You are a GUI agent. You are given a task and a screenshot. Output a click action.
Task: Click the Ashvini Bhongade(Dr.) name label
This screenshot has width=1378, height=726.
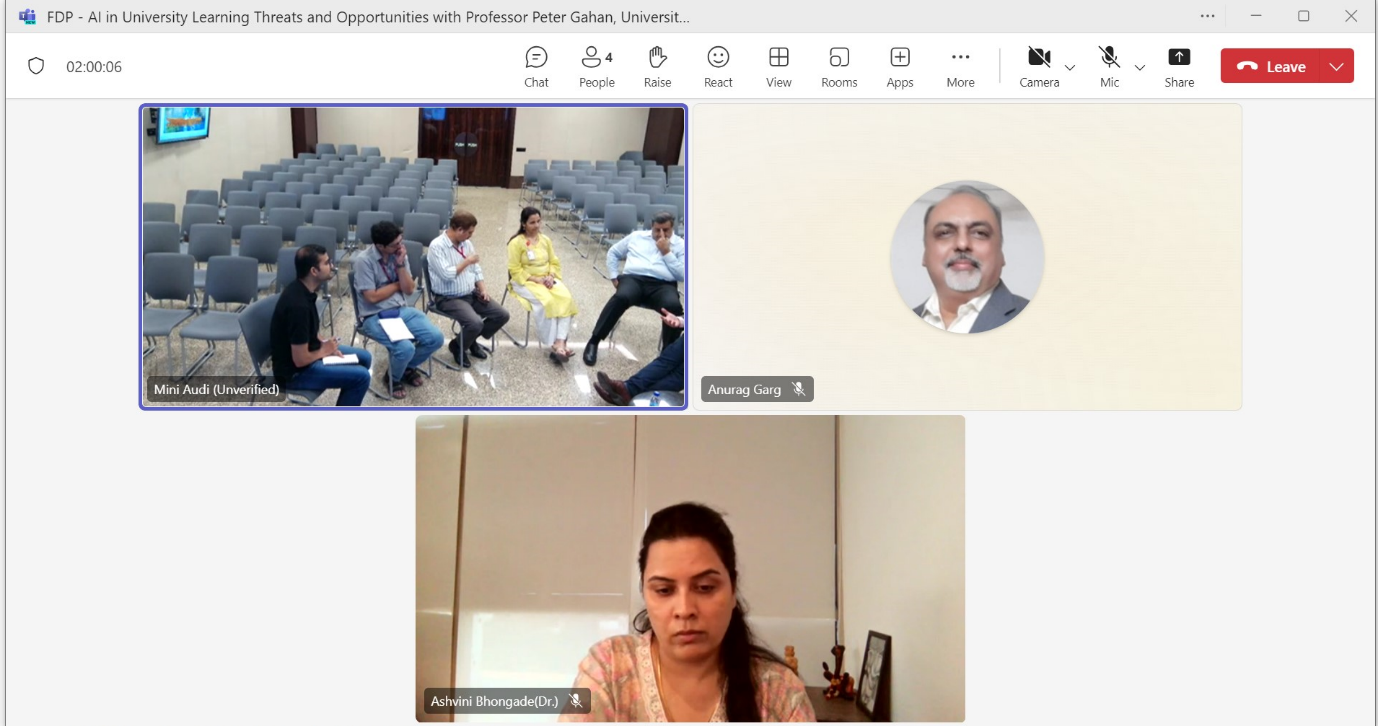495,701
